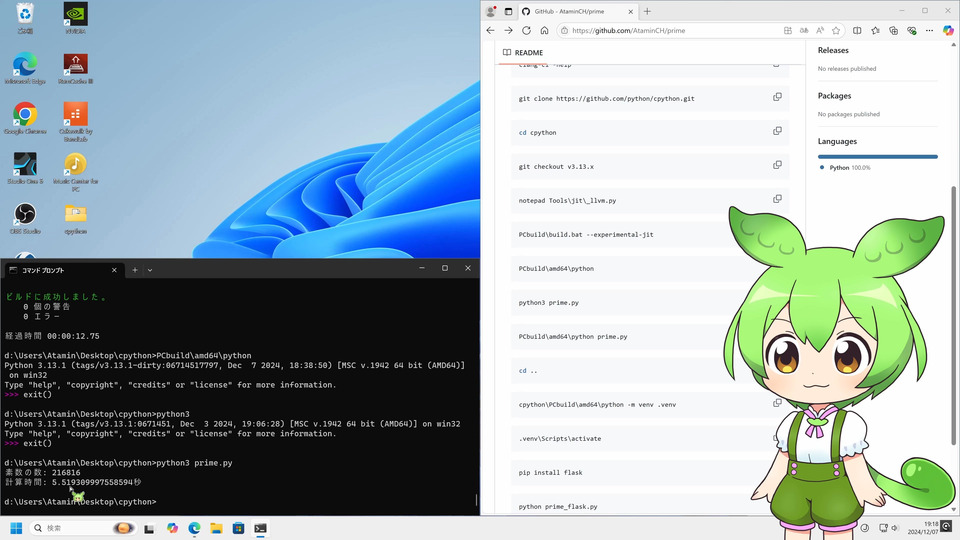Click 'No releases published' text
Screen dimensions: 960x540
[847, 69]
